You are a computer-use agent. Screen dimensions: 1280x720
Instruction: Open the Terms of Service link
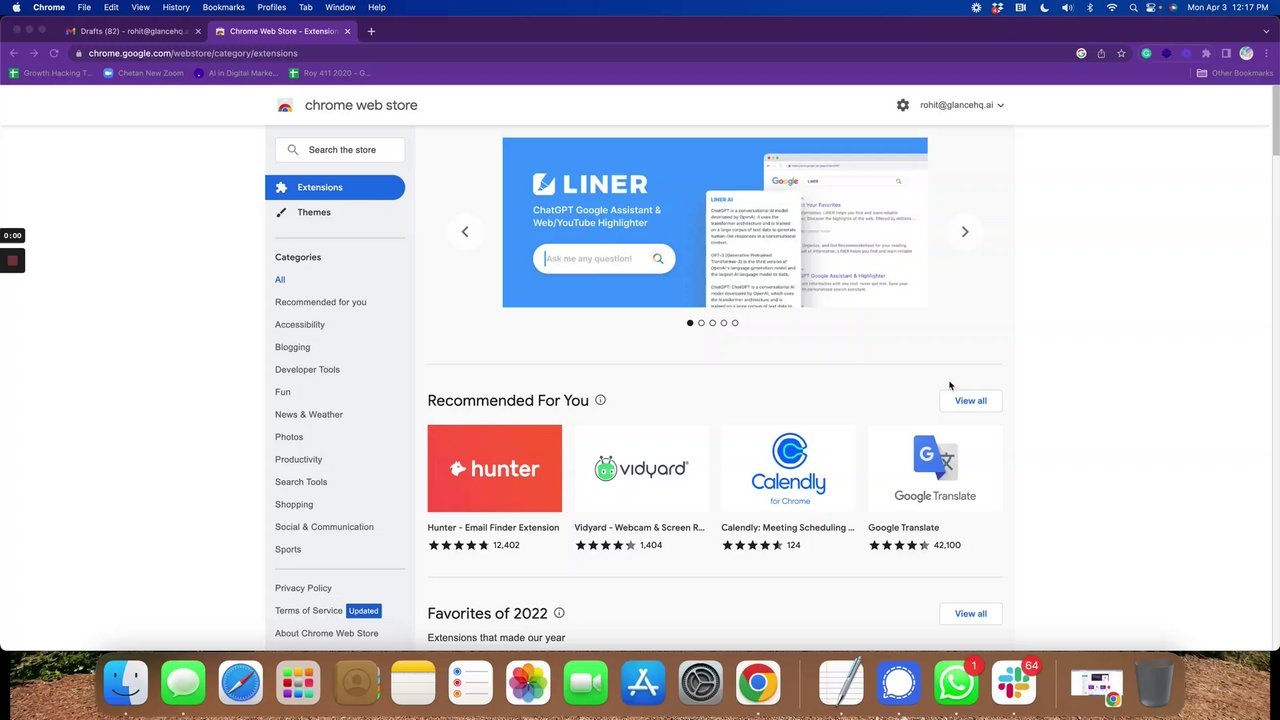(x=309, y=611)
